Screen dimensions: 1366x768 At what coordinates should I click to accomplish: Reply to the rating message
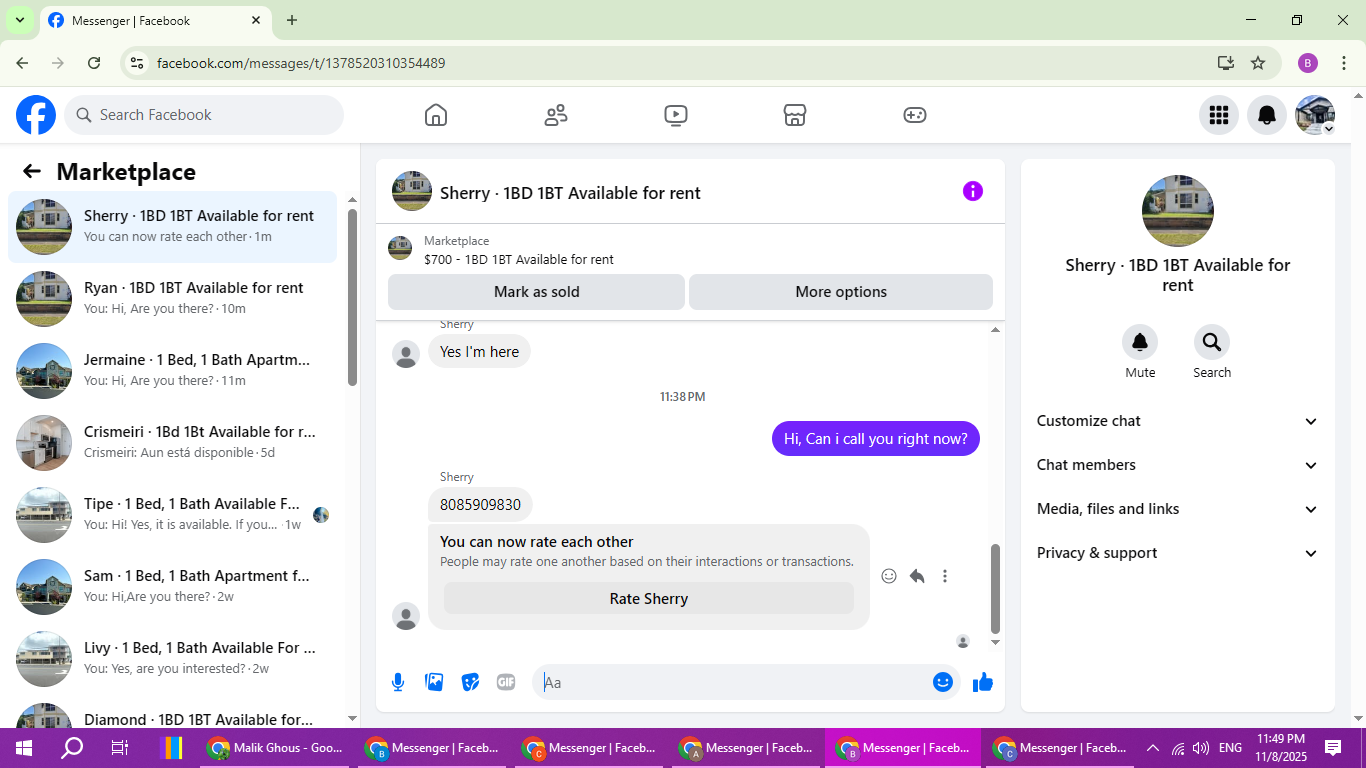pos(917,576)
